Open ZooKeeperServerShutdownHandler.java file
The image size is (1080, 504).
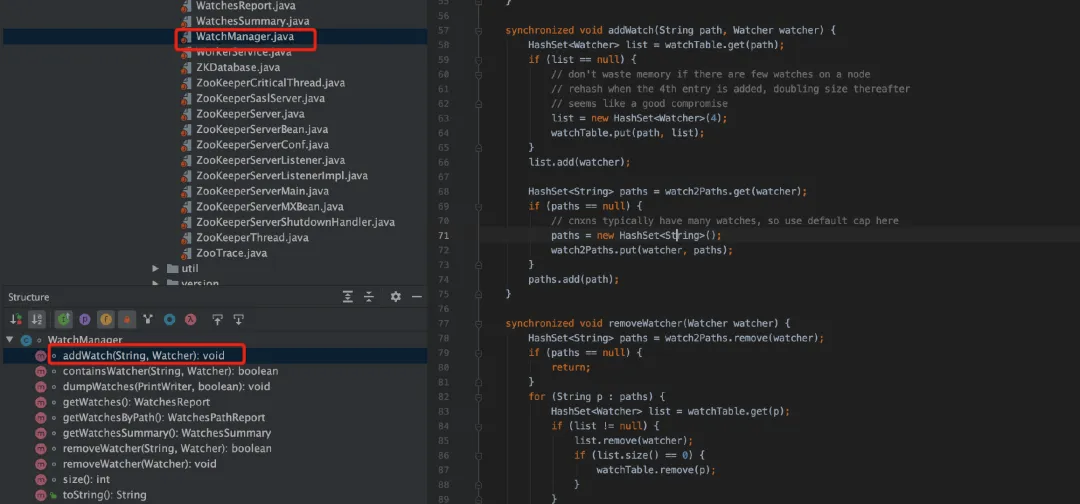point(295,222)
